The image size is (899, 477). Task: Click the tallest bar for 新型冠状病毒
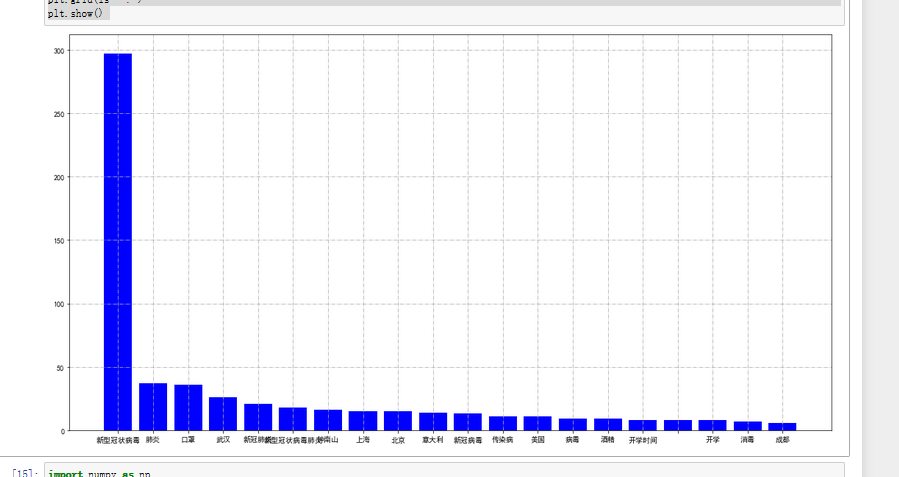click(118, 242)
